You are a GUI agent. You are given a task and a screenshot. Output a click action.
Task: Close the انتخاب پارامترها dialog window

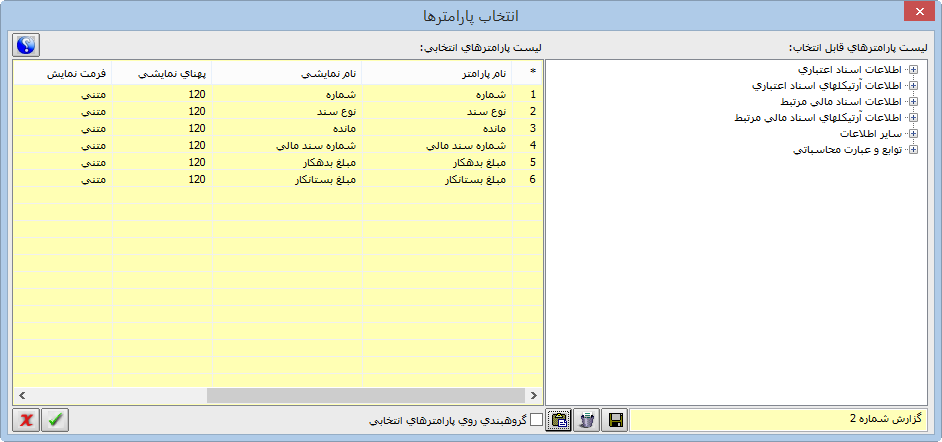click(919, 13)
